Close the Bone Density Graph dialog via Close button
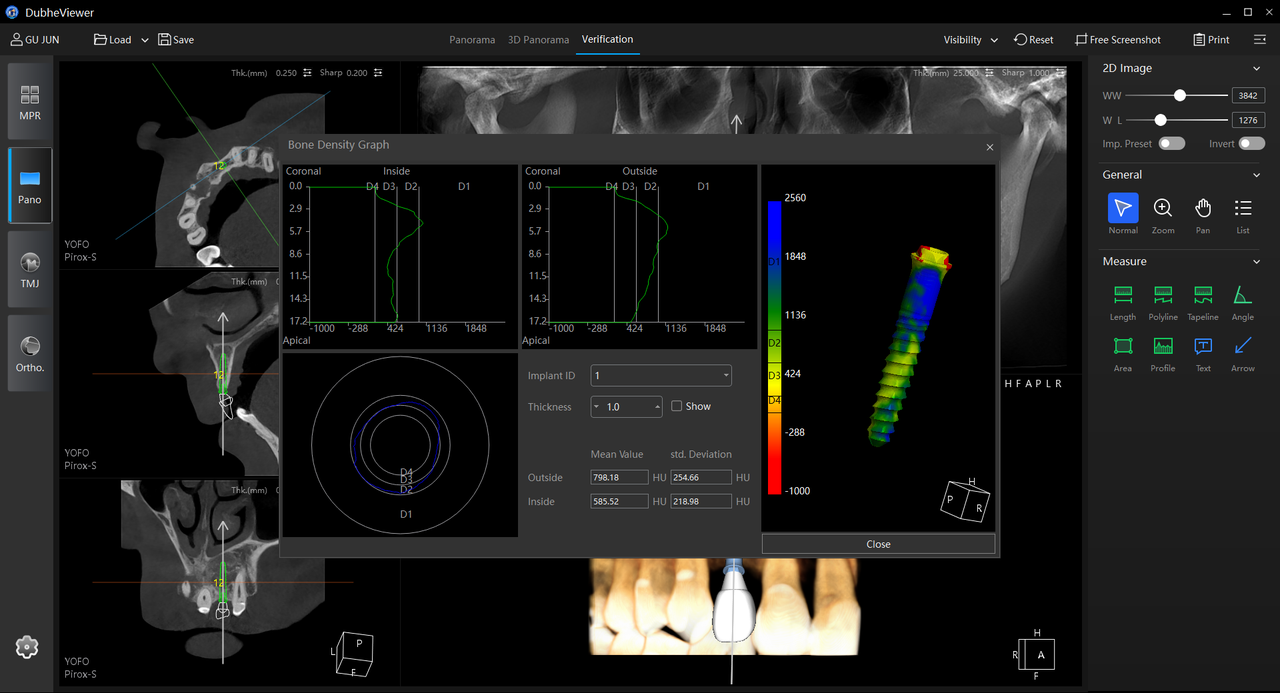Image resolution: width=1280 pixels, height=693 pixels. tap(878, 544)
